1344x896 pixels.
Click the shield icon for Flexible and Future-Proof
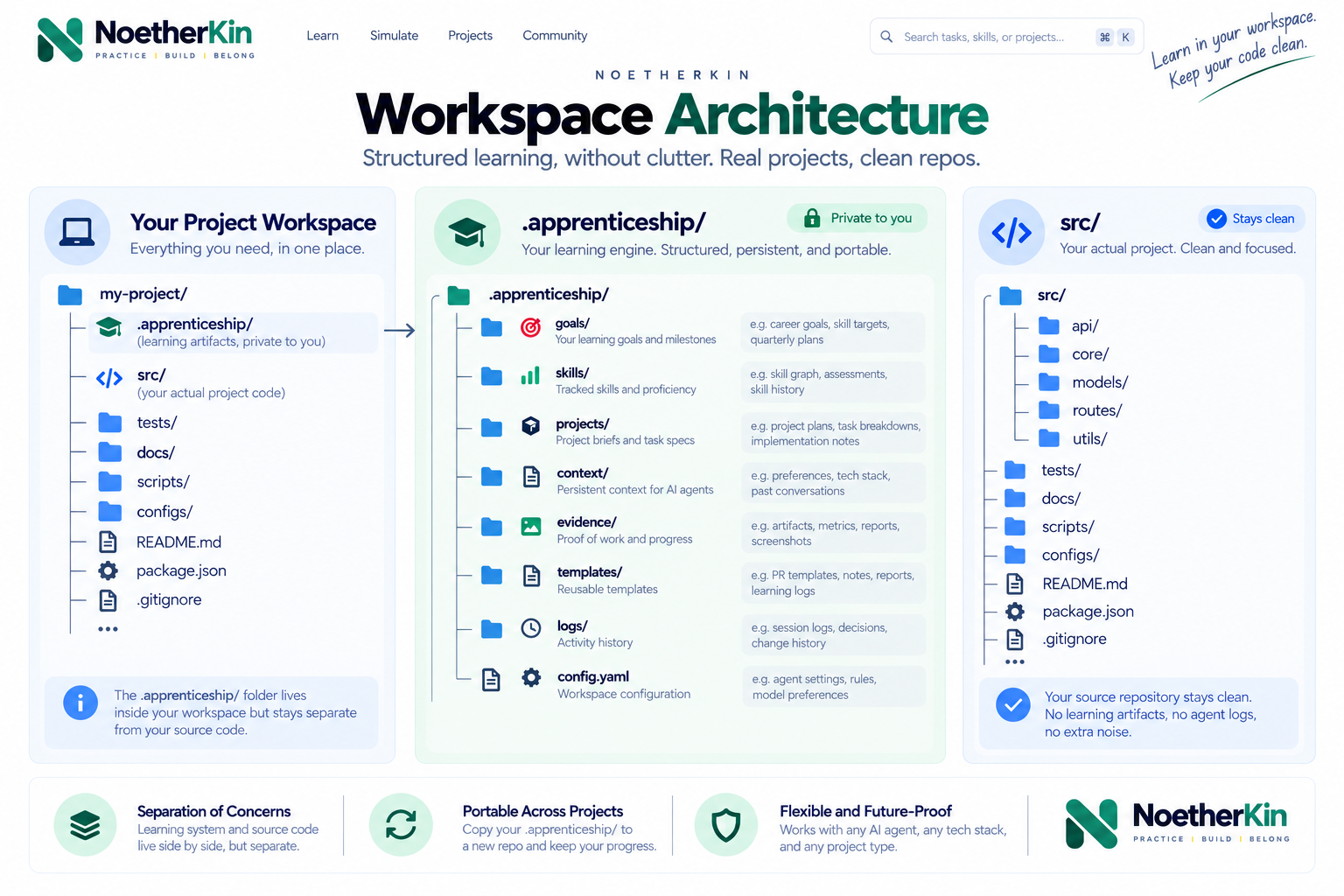726,825
